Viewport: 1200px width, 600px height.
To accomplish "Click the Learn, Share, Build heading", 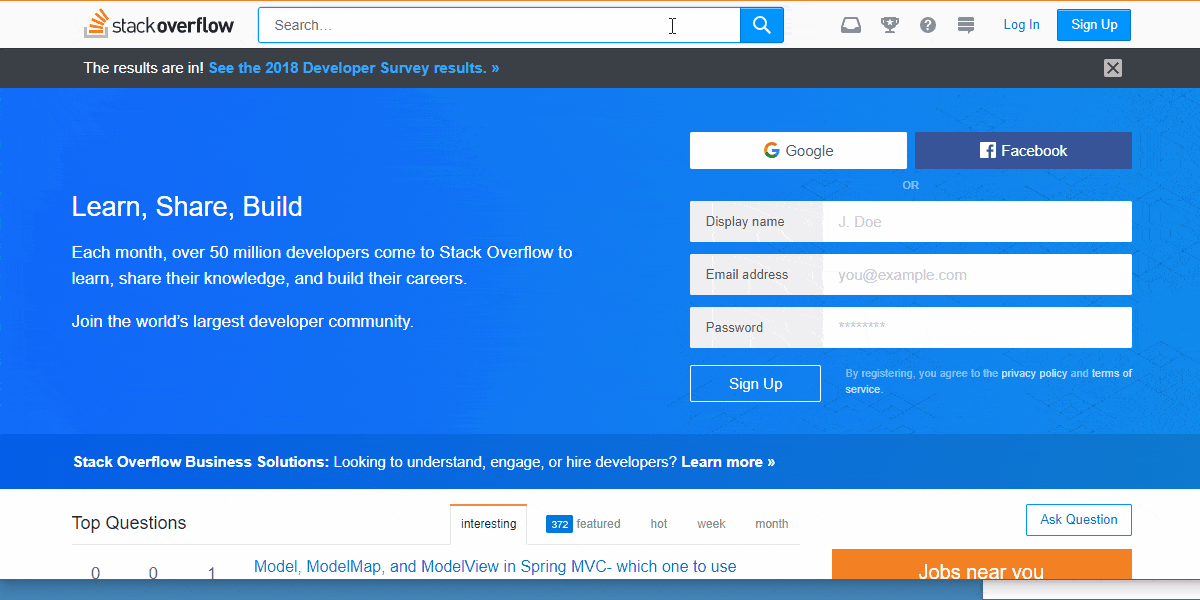I will coord(187,207).
